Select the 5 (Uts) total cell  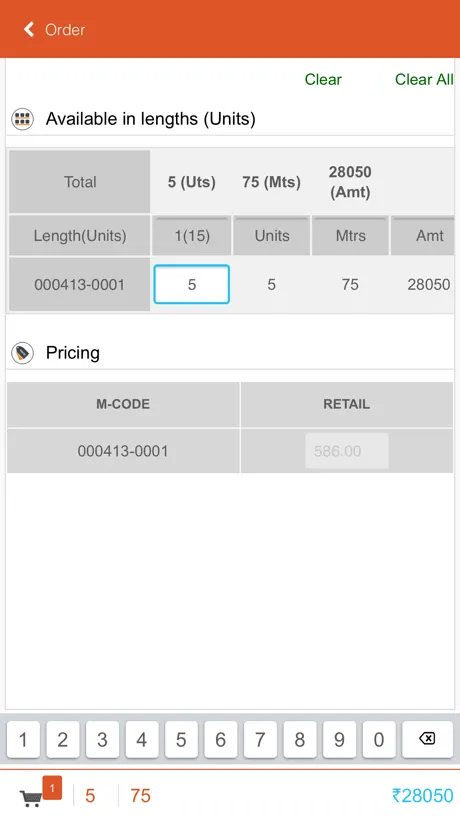coord(191,182)
